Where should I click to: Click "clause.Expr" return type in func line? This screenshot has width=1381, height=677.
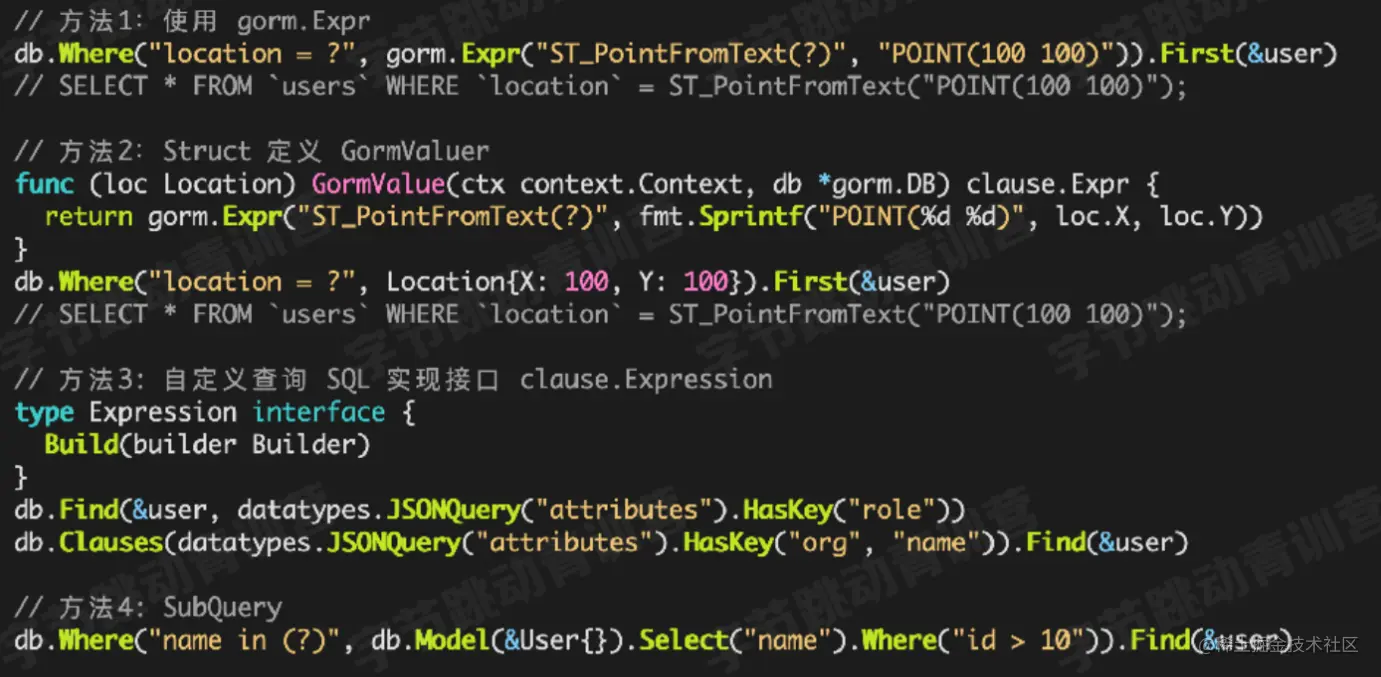[x=1048, y=184]
